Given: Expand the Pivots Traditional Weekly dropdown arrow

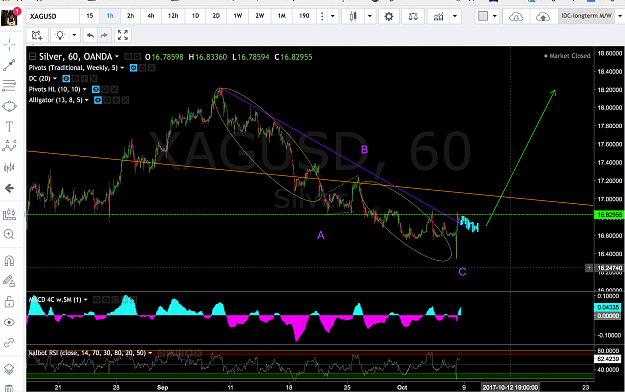Looking at the screenshot, I should pos(122,68).
